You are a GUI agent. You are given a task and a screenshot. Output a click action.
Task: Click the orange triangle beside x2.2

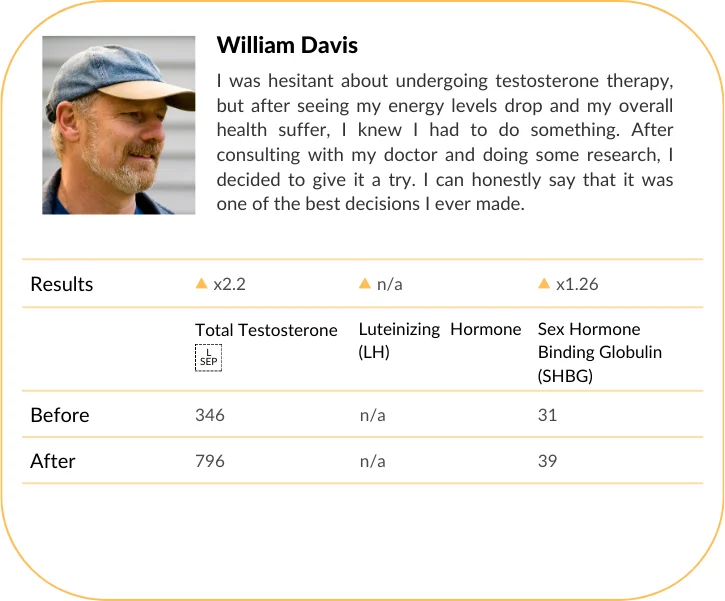(x=202, y=284)
